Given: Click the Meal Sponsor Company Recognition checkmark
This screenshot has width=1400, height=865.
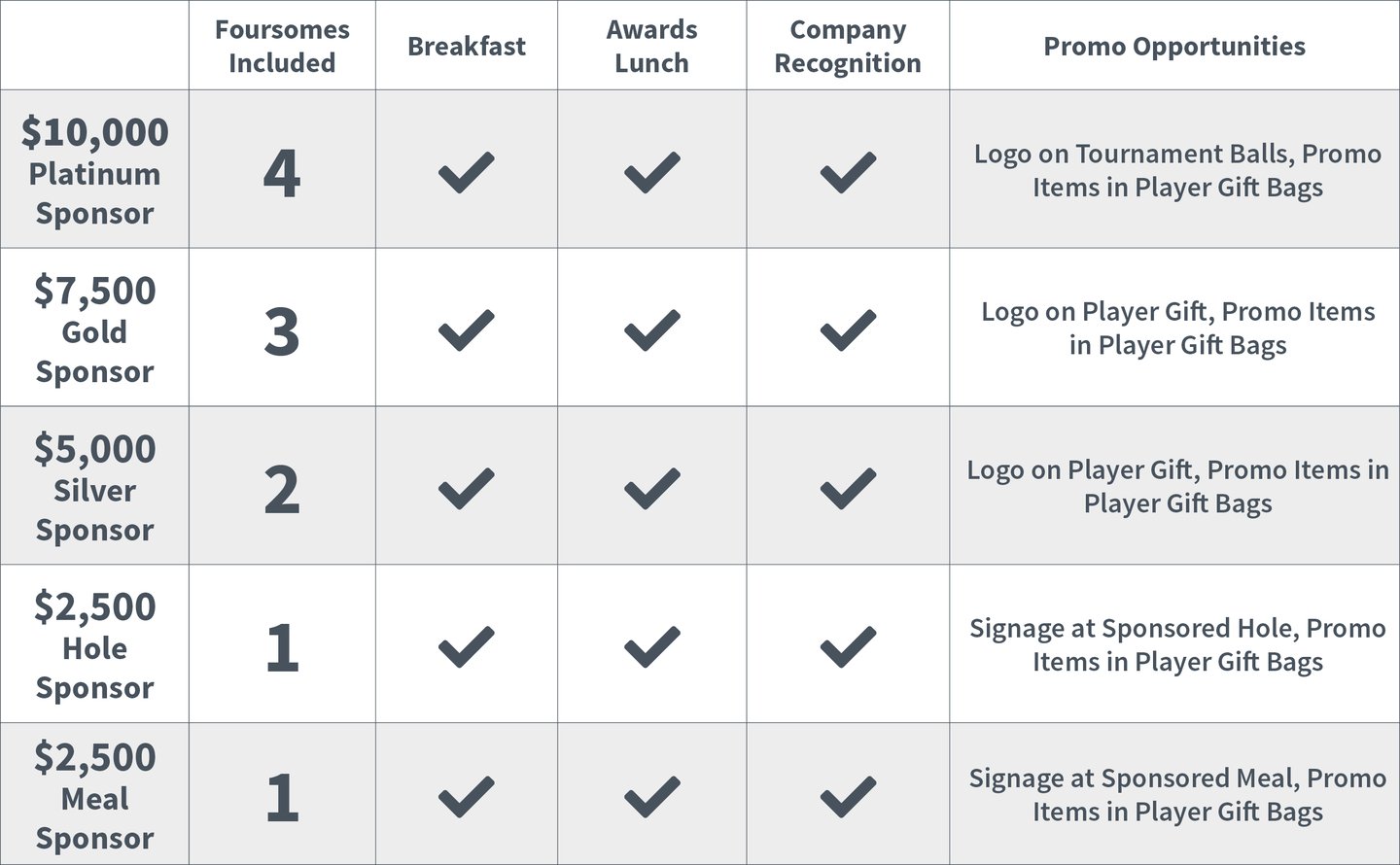Looking at the screenshot, I should pyautogui.click(x=848, y=797).
